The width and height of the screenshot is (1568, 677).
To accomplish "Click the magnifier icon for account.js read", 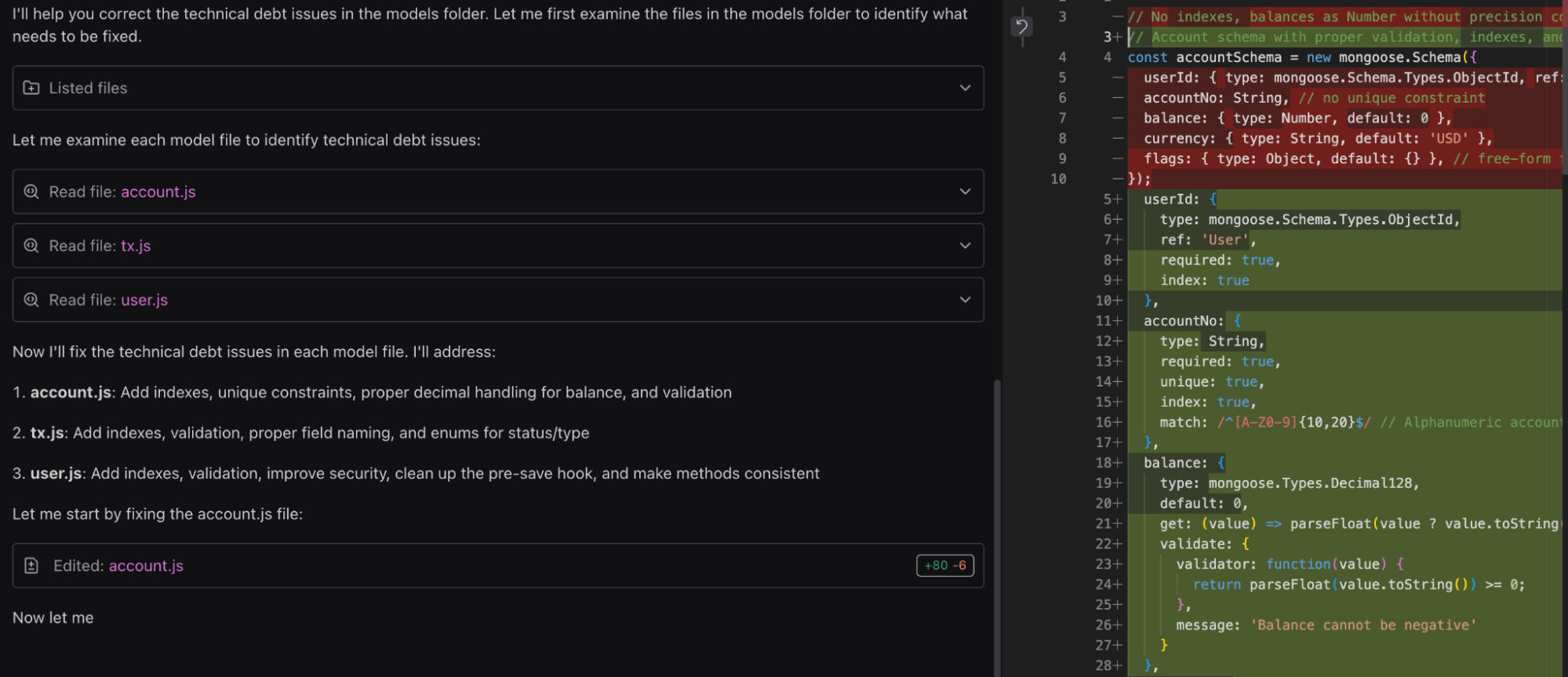I will pos(31,191).
